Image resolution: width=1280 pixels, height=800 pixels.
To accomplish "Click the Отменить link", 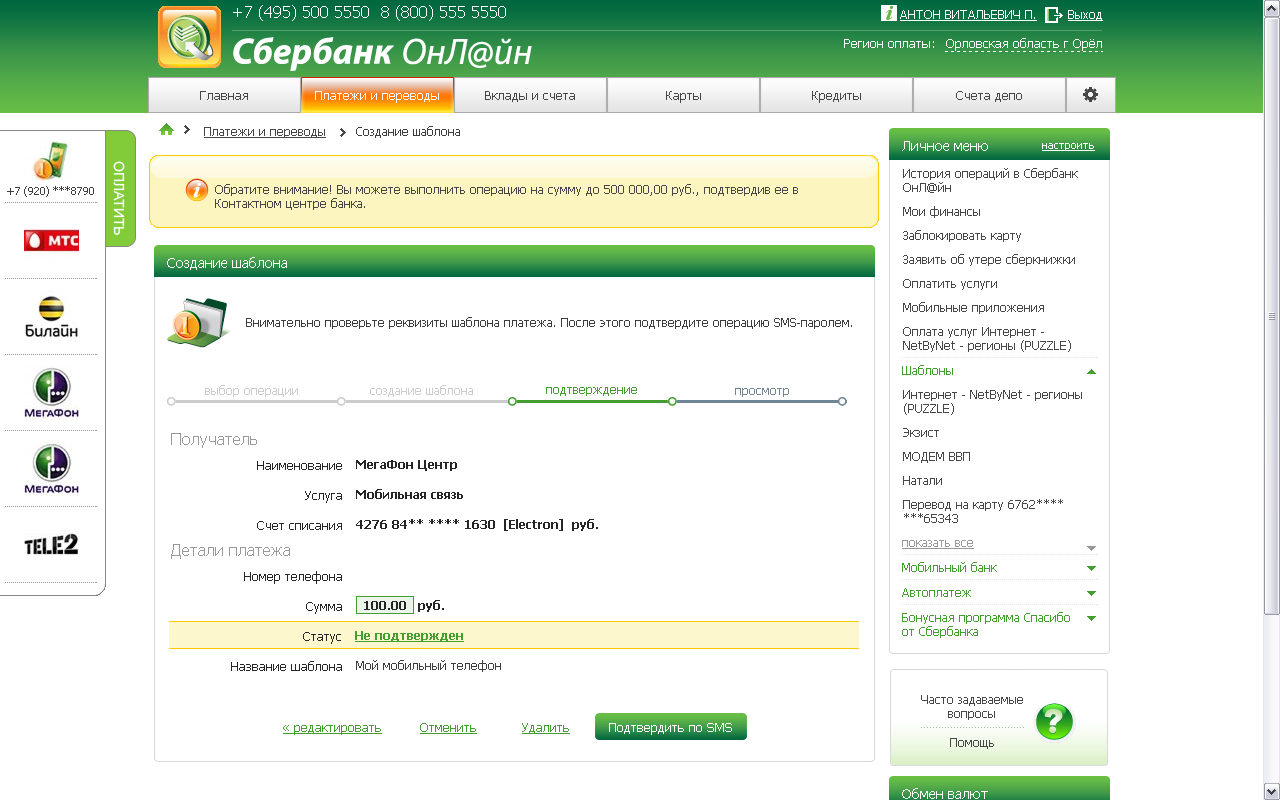I will coord(448,728).
